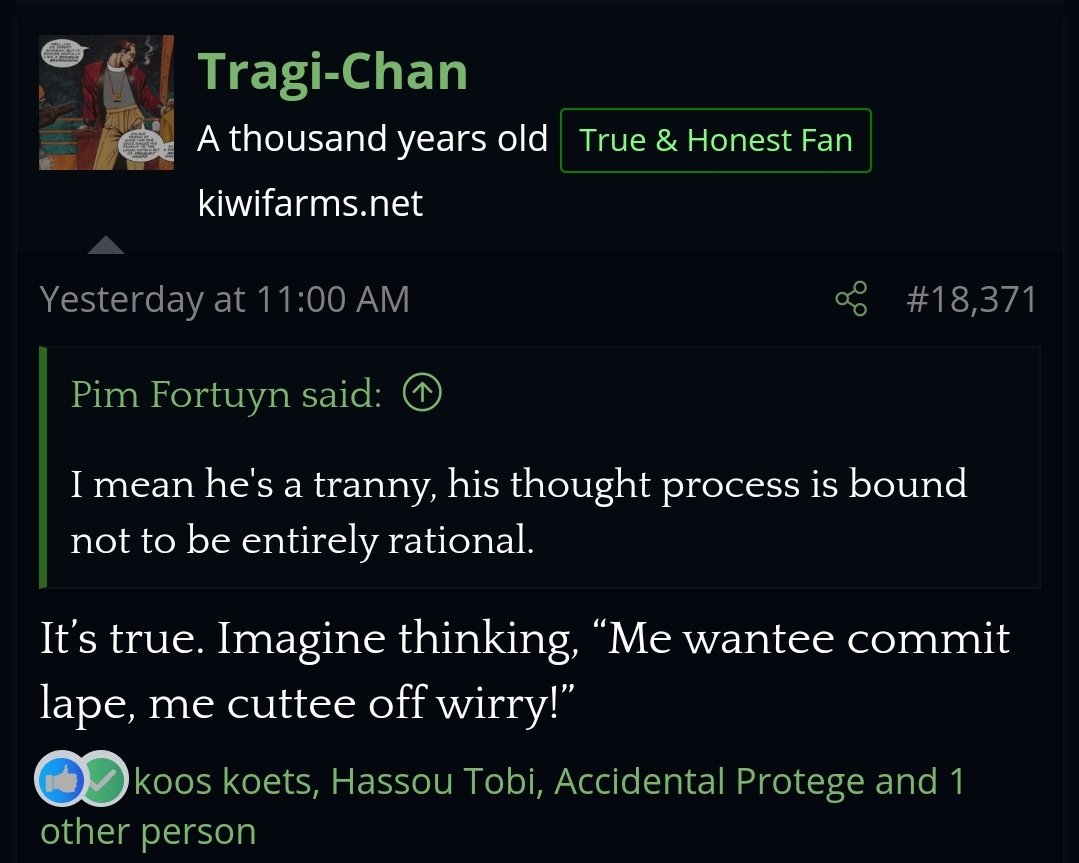Click the kiwifarms.net text under the username
Image resolution: width=1079 pixels, height=863 pixels.
(310, 203)
